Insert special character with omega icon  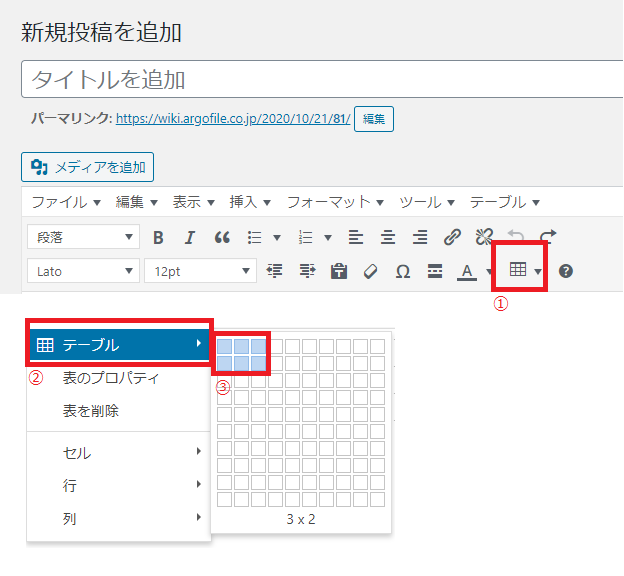(x=403, y=271)
